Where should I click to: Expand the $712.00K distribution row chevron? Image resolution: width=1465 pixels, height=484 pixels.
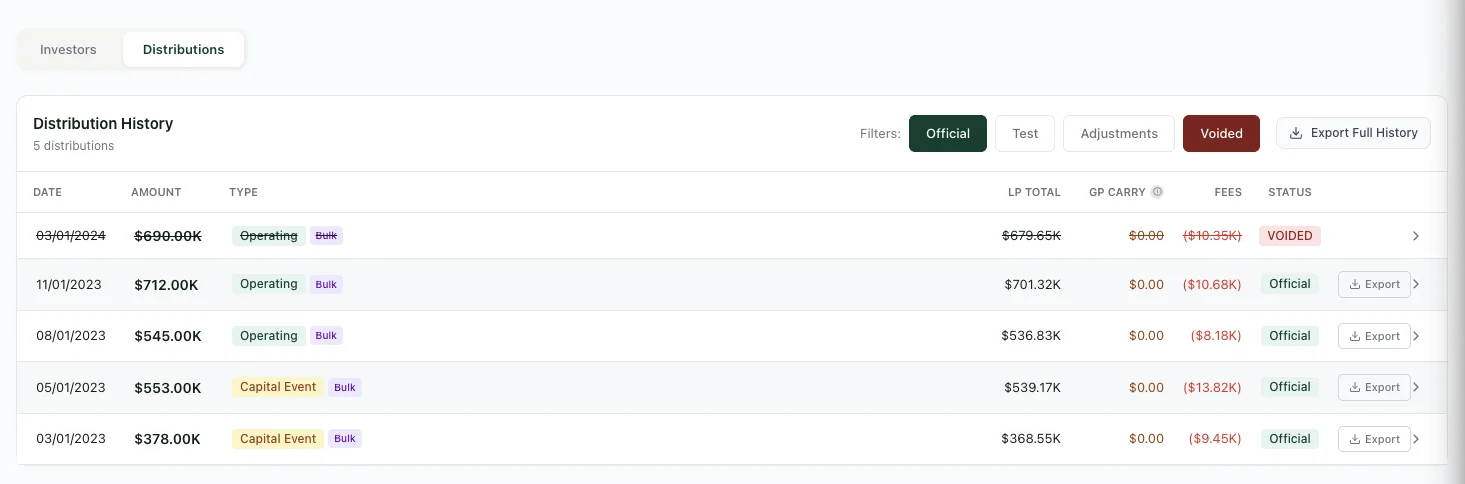click(x=1416, y=284)
